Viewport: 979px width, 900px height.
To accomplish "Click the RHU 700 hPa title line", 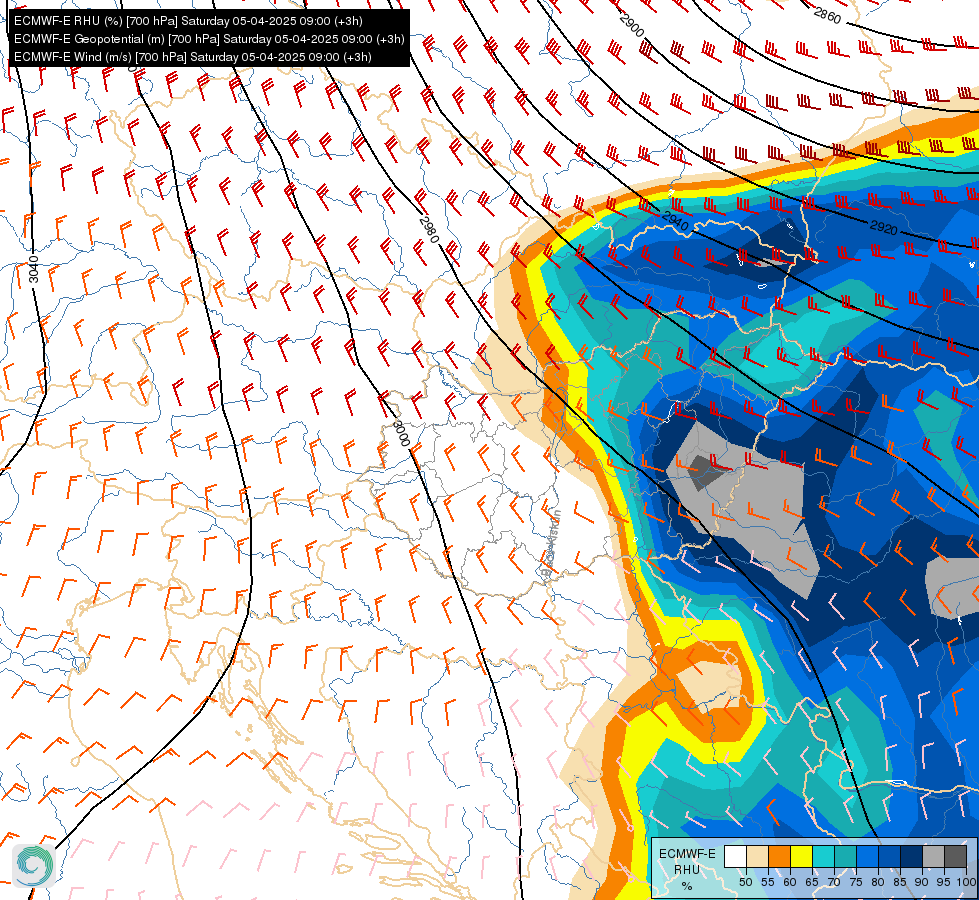I will [188, 21].
